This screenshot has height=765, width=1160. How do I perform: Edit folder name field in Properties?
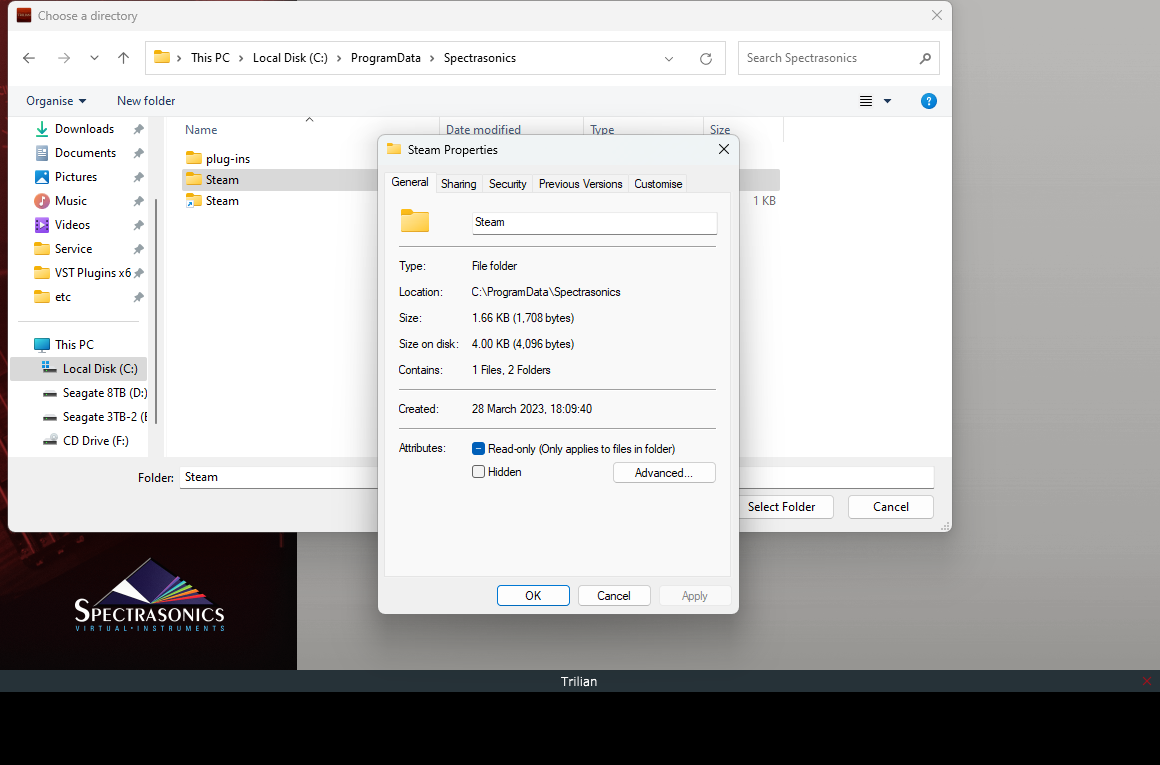(x=595, y=223)
